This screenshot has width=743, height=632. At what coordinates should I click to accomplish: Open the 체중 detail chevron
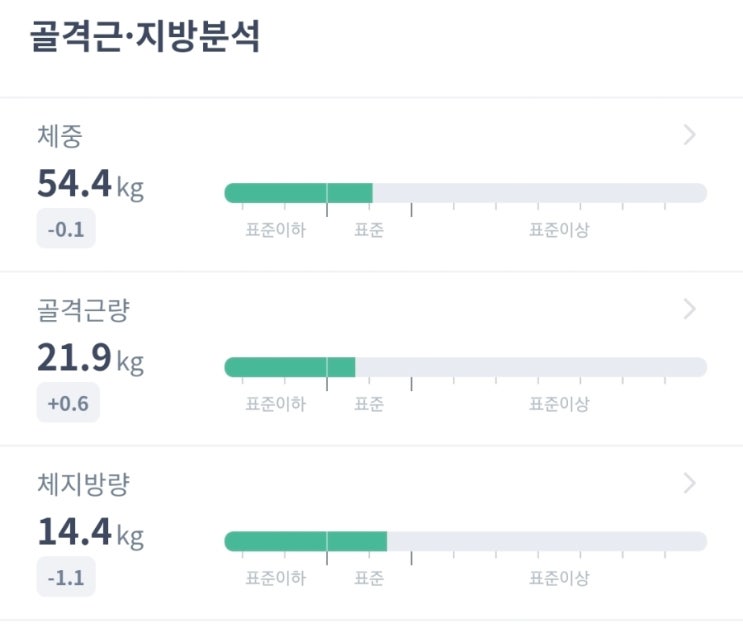(689, 136)
